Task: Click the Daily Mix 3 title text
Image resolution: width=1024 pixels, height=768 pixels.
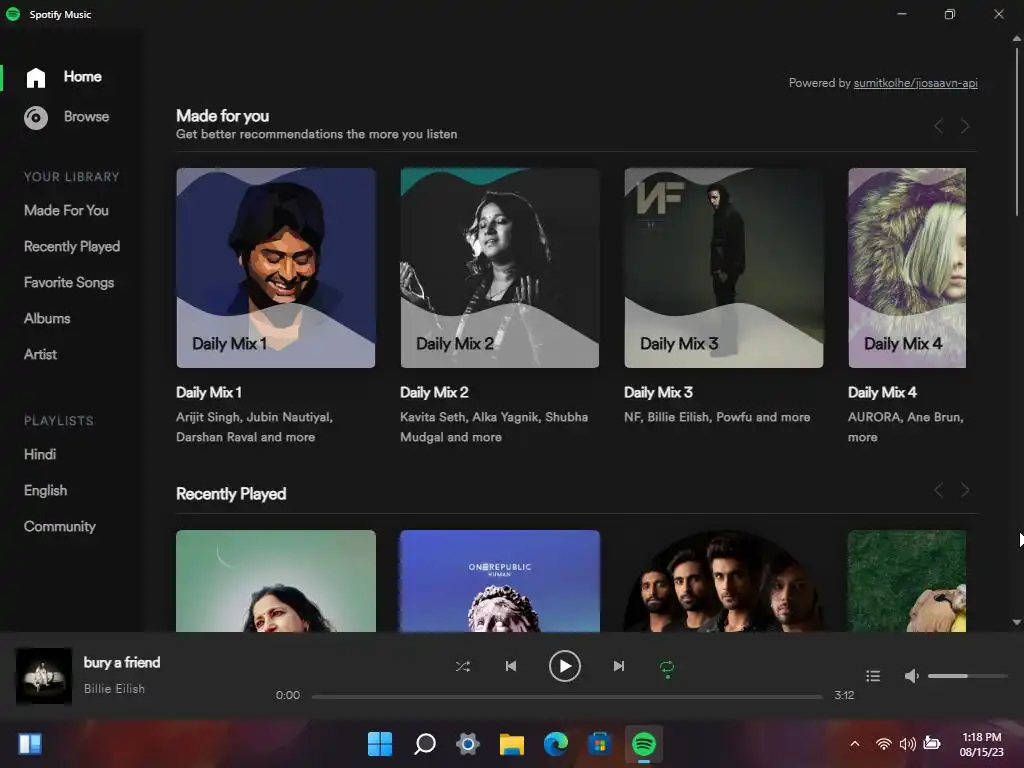Action: 658,392
